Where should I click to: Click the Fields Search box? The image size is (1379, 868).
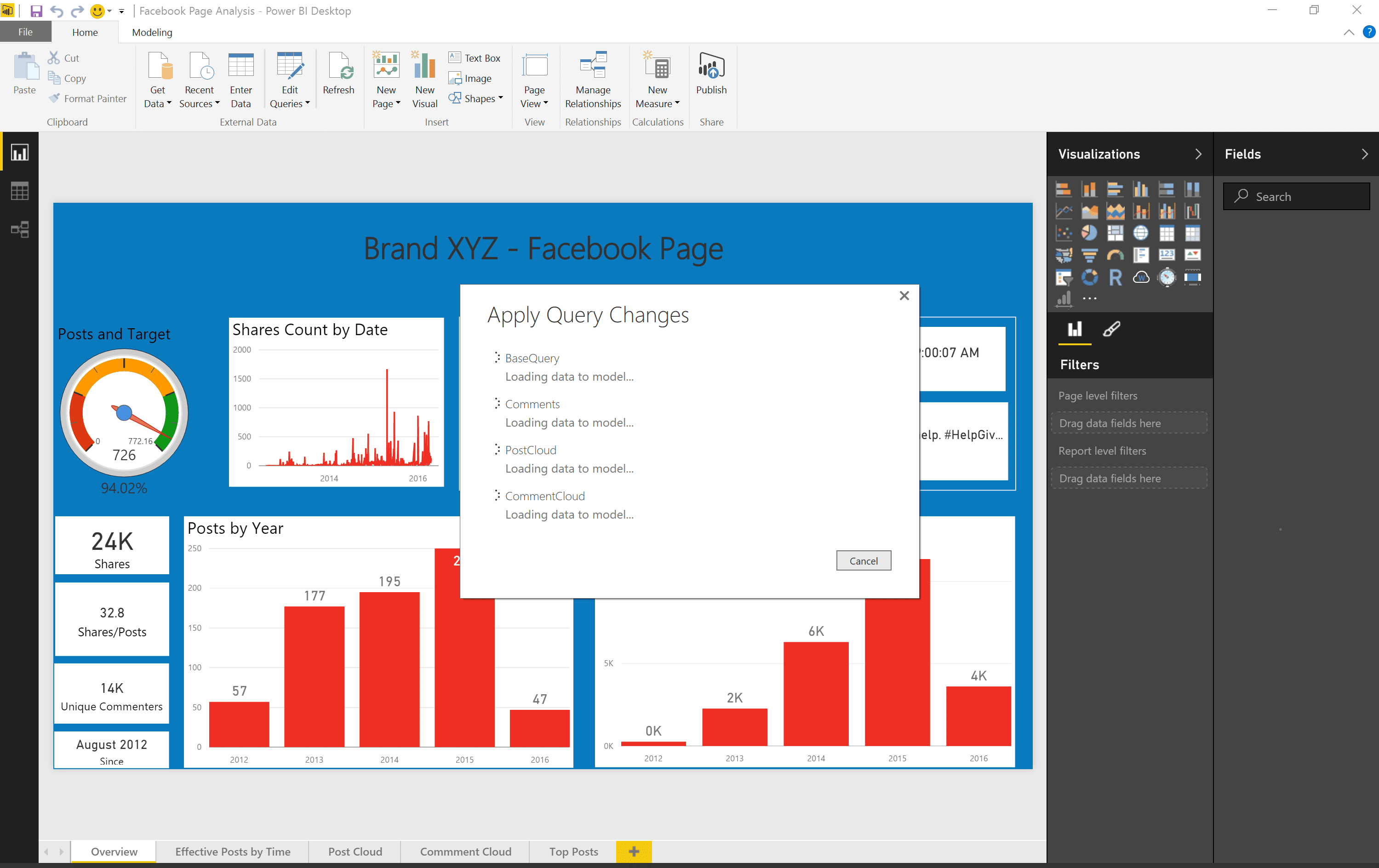[x=1297, y=196]
